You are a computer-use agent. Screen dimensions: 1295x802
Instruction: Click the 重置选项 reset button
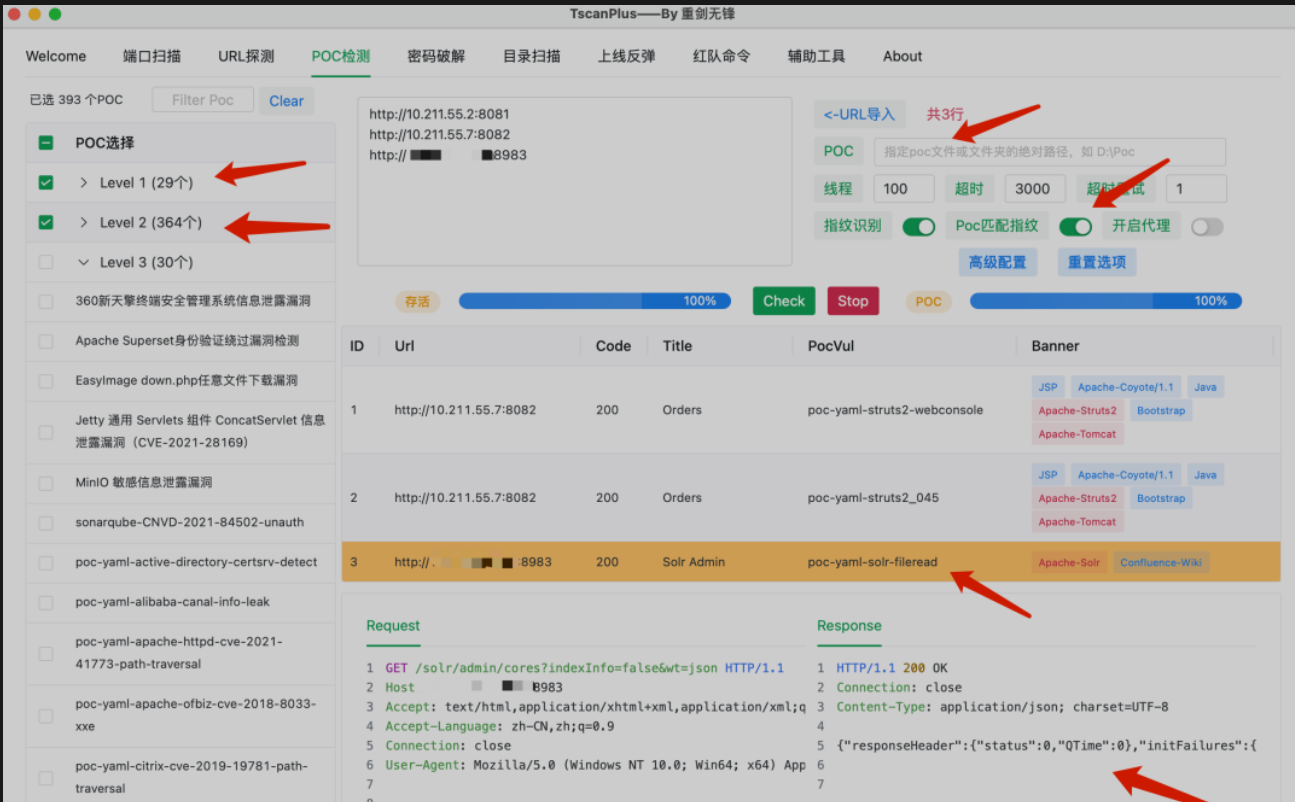click(1097, 263)
